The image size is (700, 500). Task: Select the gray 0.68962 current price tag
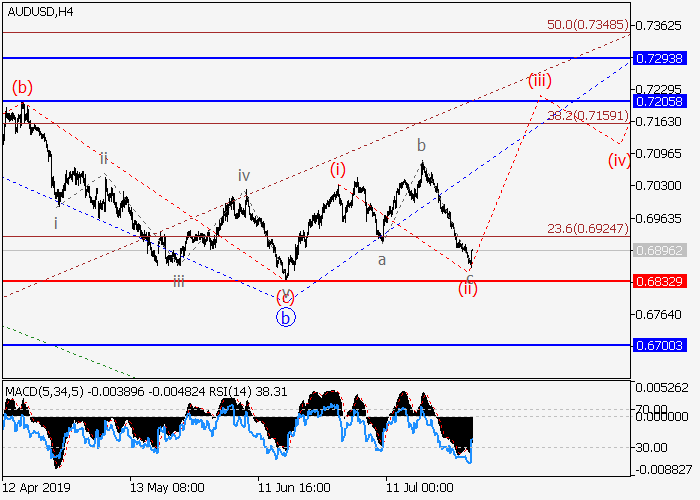point(660,250)
